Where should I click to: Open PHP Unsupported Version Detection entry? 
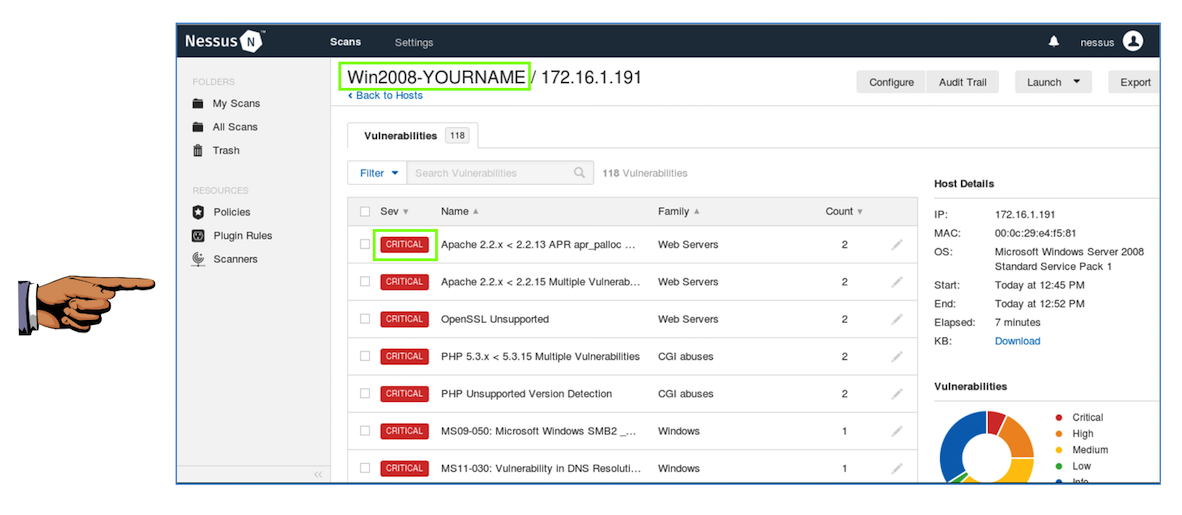click(526, 394)
